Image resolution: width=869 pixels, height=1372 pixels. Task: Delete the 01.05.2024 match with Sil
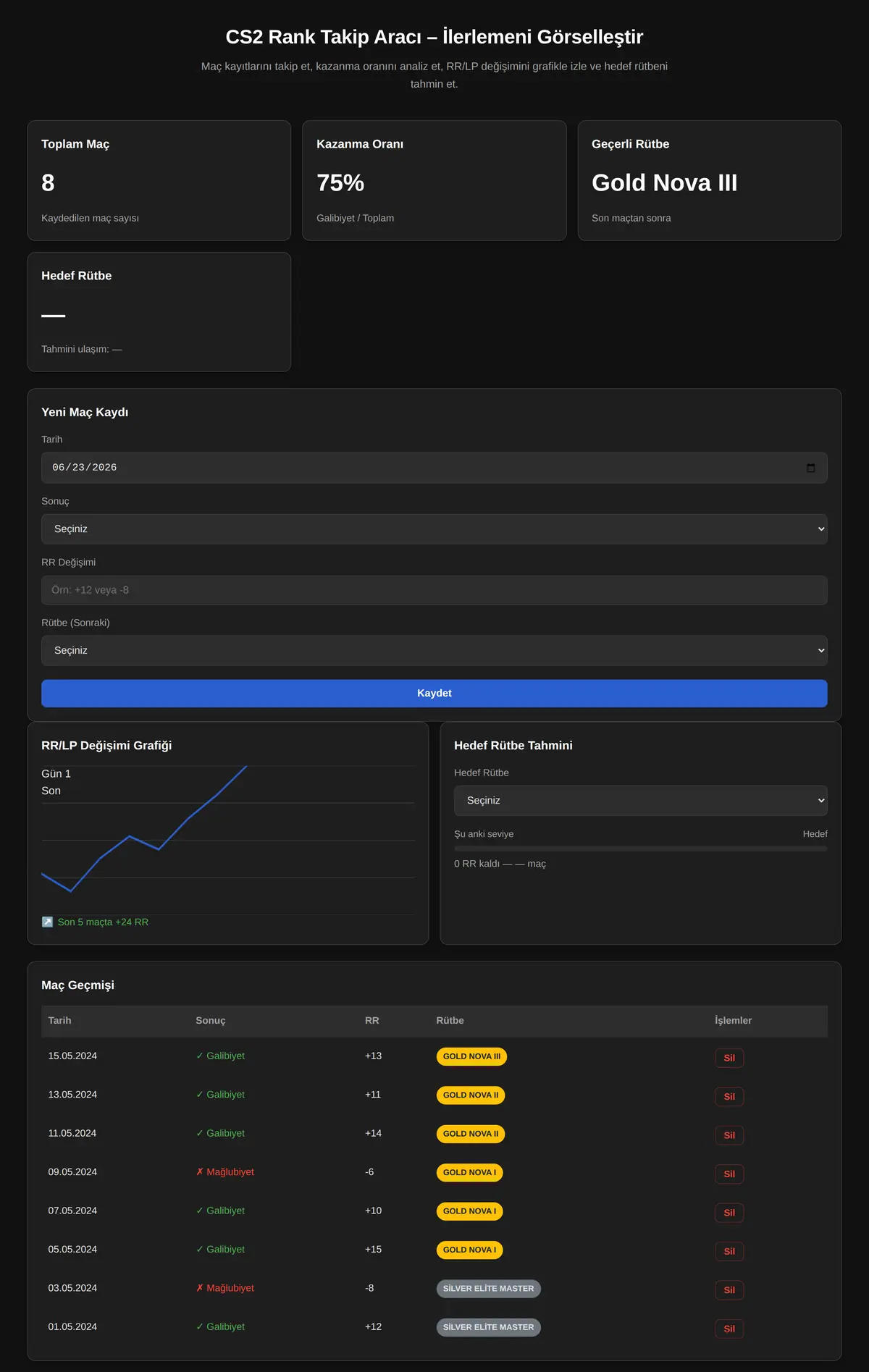tap(729, 1329)
